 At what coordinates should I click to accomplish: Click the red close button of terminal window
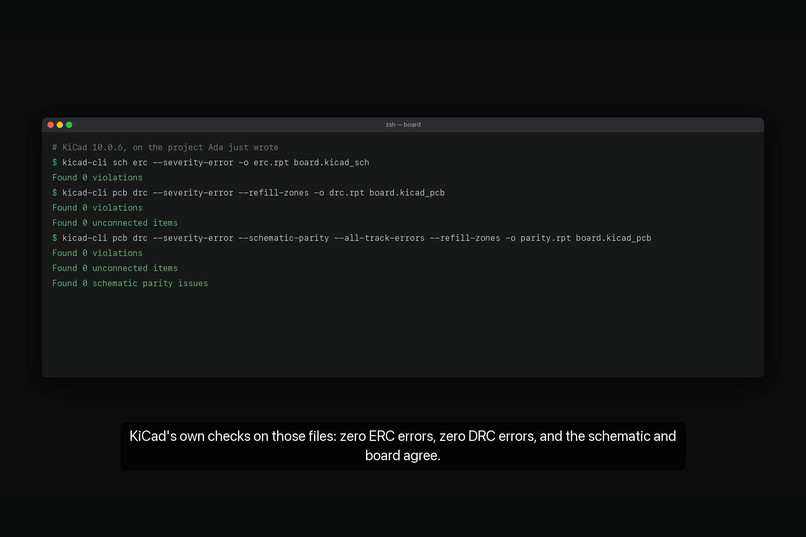(50, 125)
